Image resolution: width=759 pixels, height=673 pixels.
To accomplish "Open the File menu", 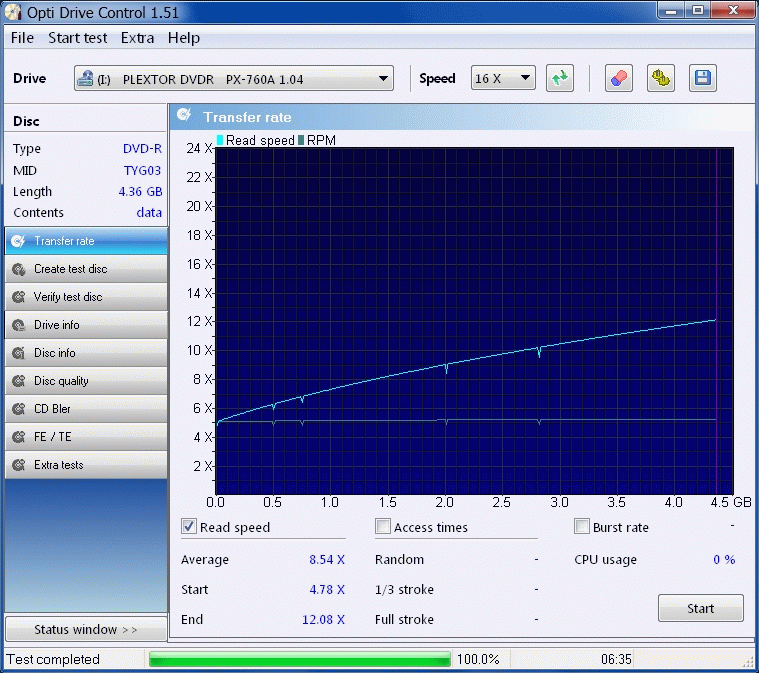I will tap(22, 38).
